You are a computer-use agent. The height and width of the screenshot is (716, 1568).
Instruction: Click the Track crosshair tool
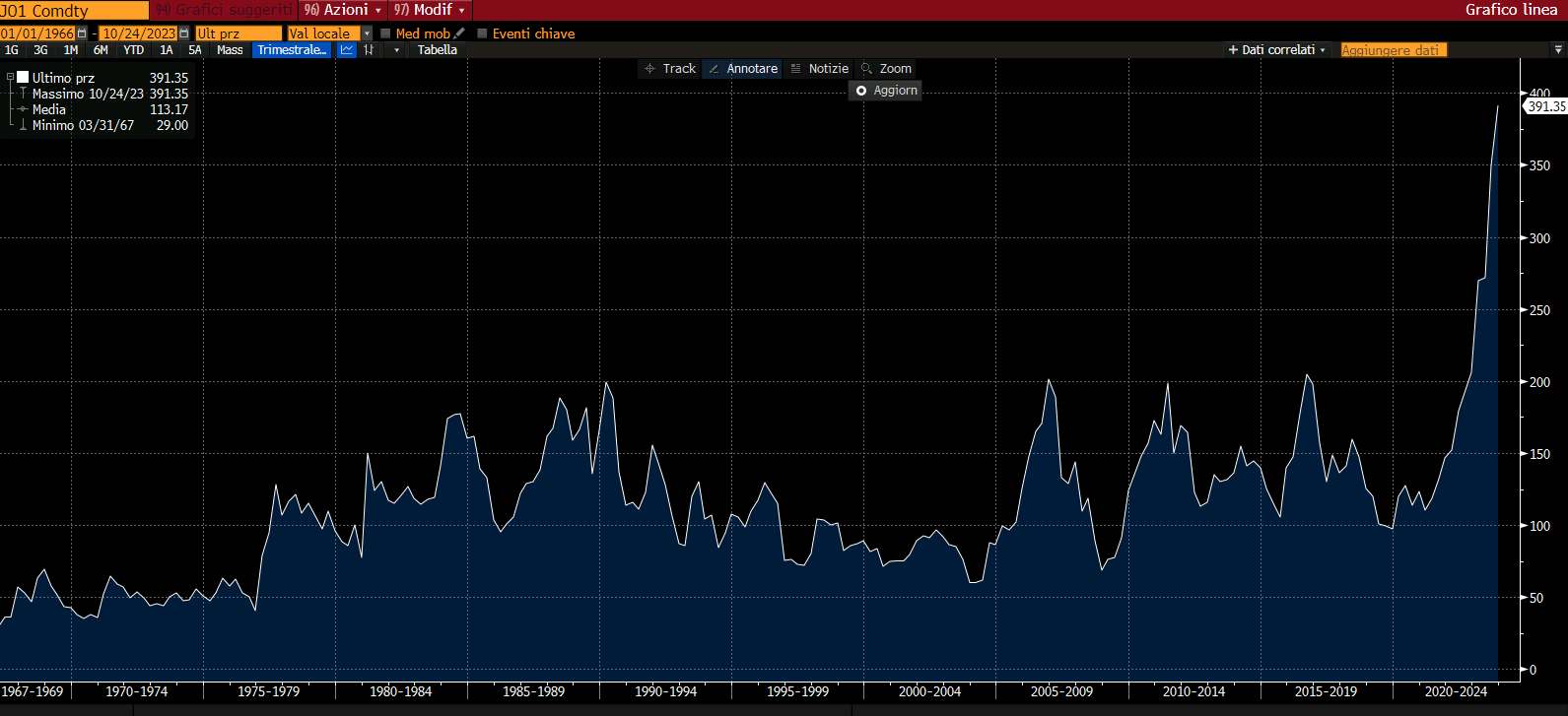coord(670,69)
